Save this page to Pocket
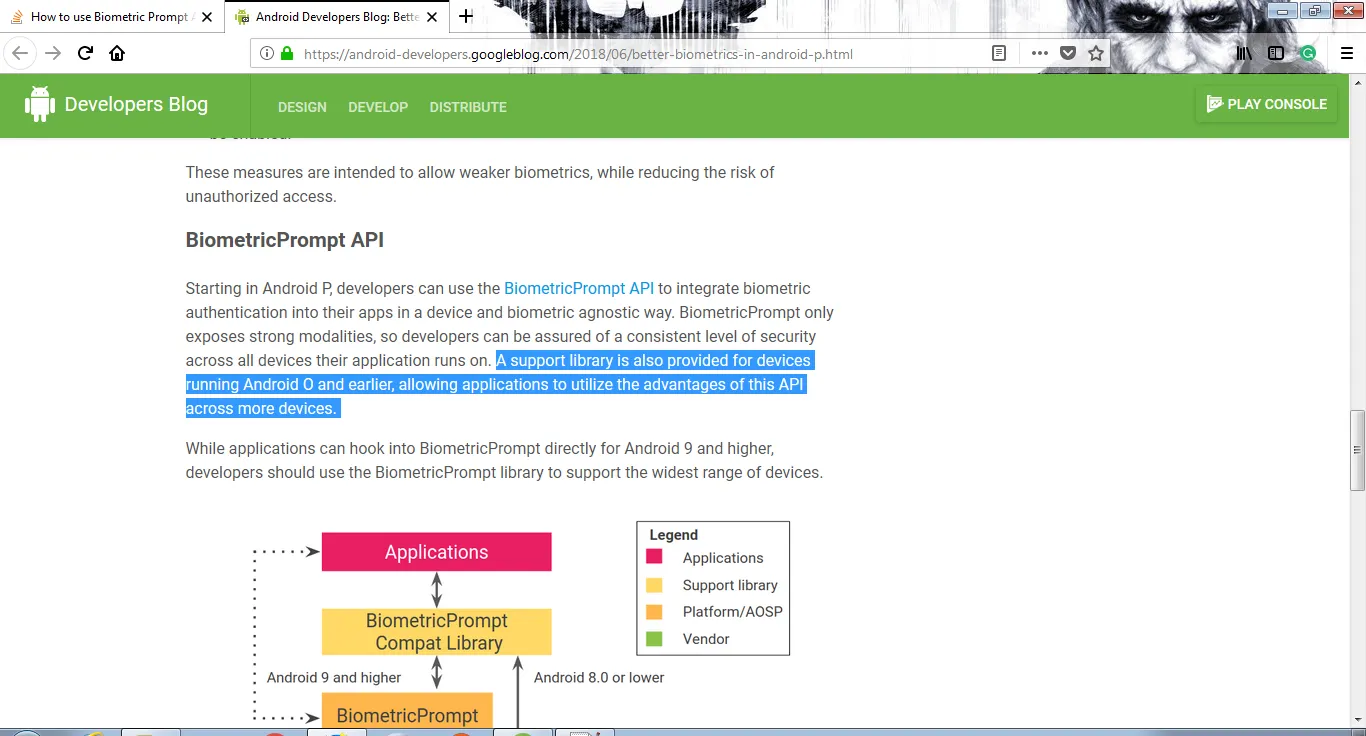The width and height of the screenshot is (1366, 736). 1068,54
